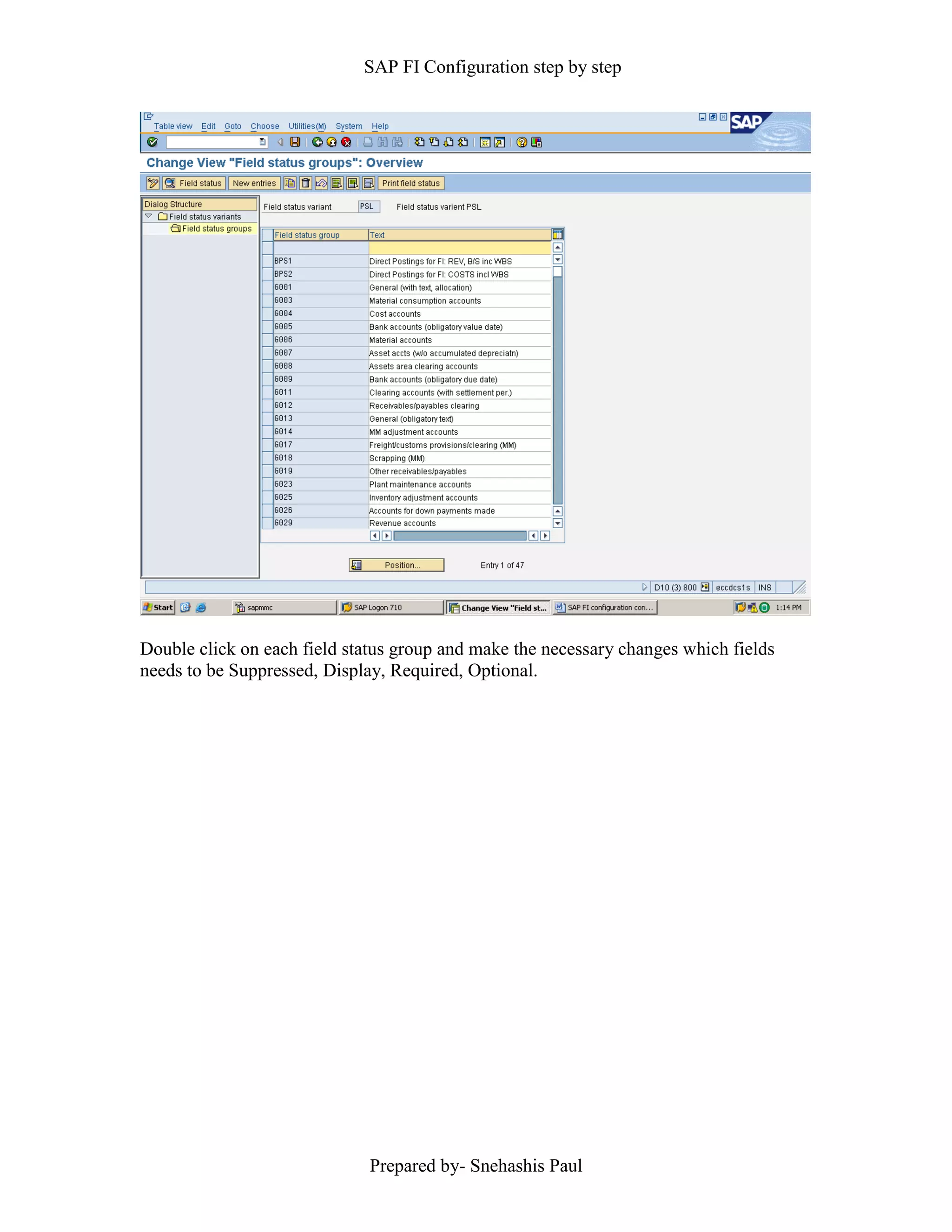Click the yellow Help question mark icon
952x1232 pixels.
[x=522, y=142]
